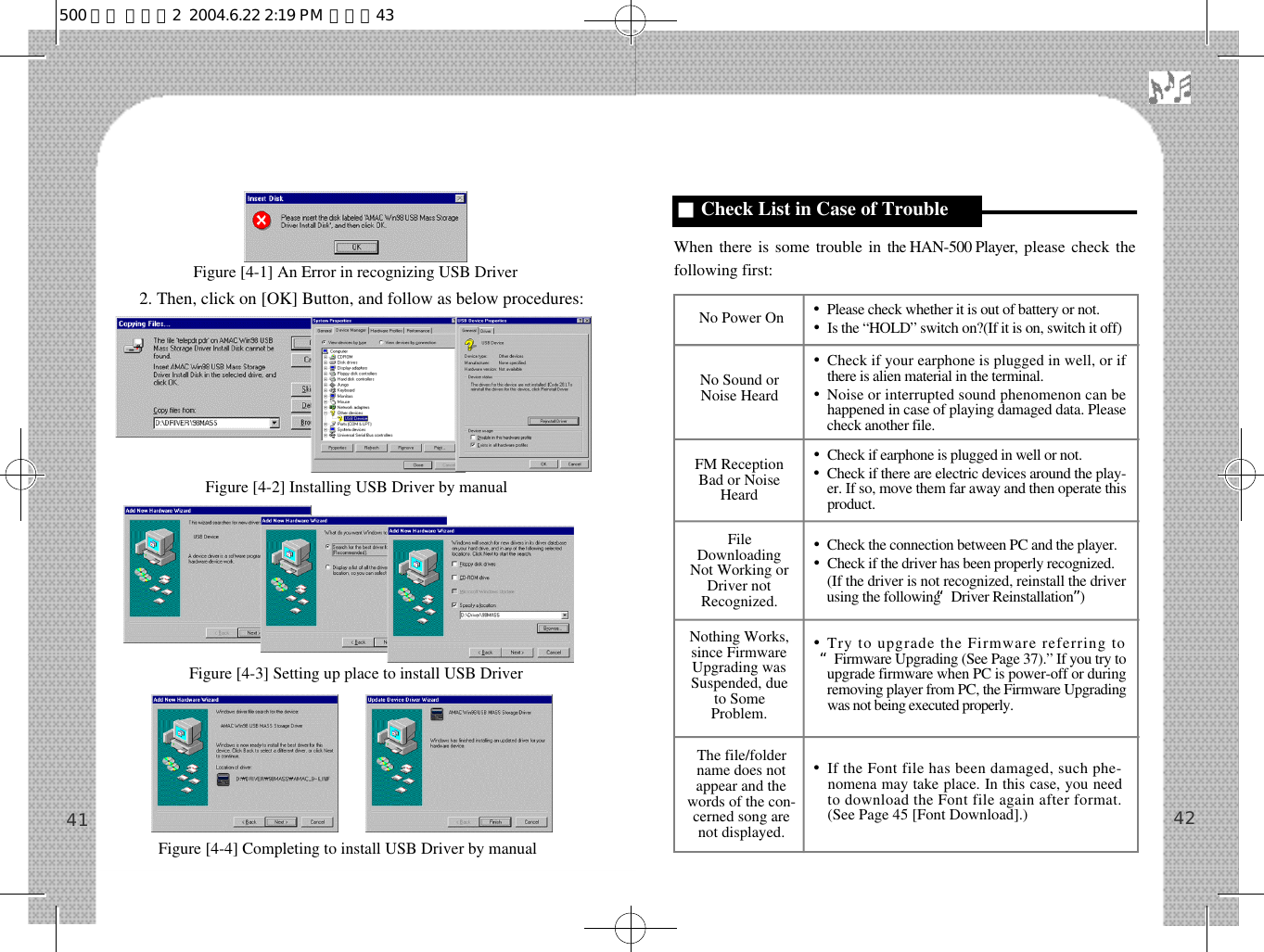Check 'Floppy disk drives' in hardware wizard
Image resolution: width=1264 pixels, height=952 pixels.
coord(454,564)
